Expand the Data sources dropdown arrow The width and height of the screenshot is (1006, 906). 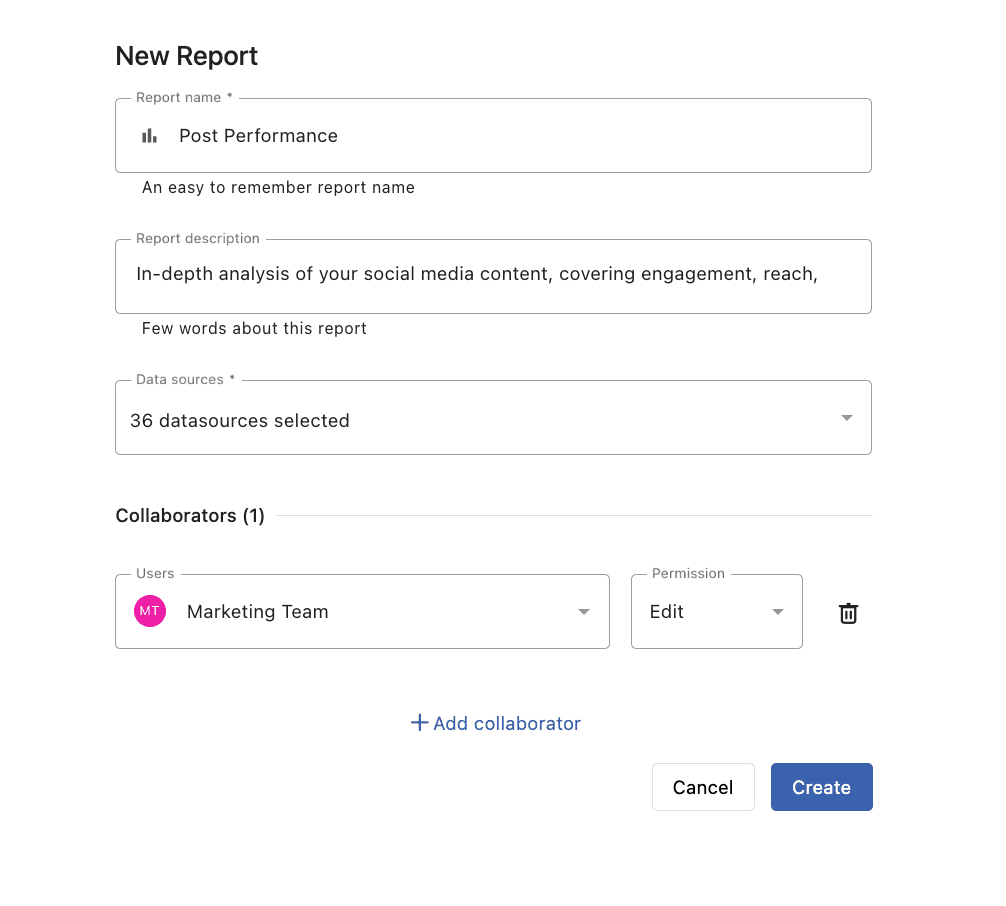point(846,418)
